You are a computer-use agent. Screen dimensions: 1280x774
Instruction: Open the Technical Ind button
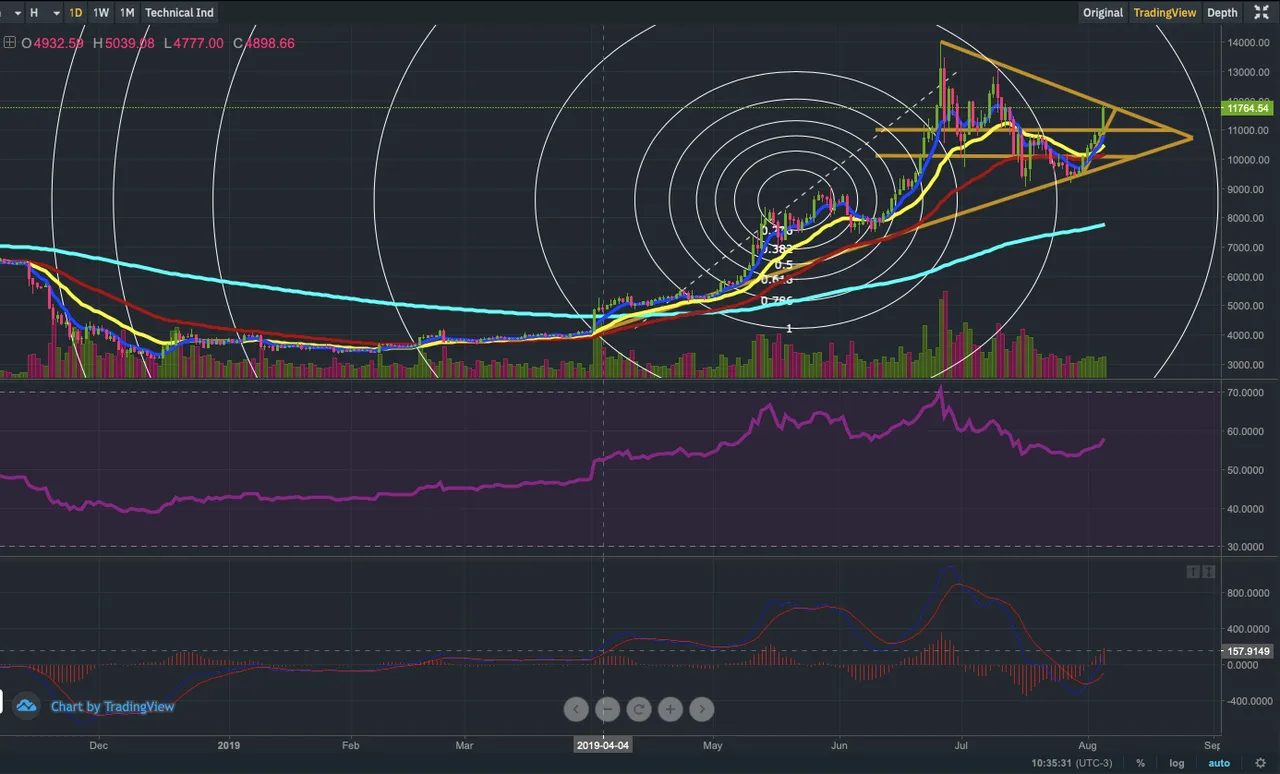pos(179,13)
